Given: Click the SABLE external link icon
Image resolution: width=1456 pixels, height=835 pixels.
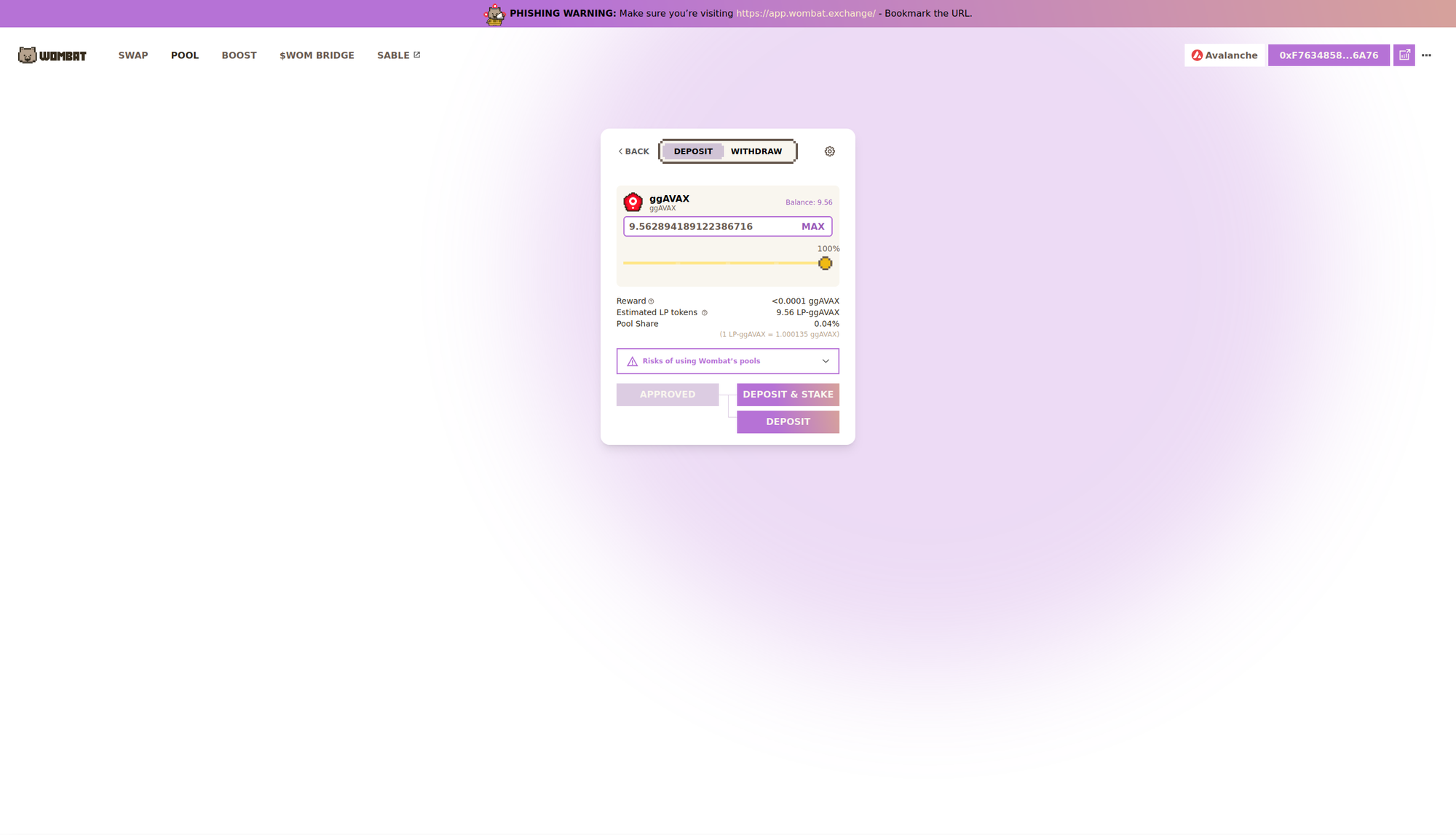Looking at the screenshot, I should [417, 55].
